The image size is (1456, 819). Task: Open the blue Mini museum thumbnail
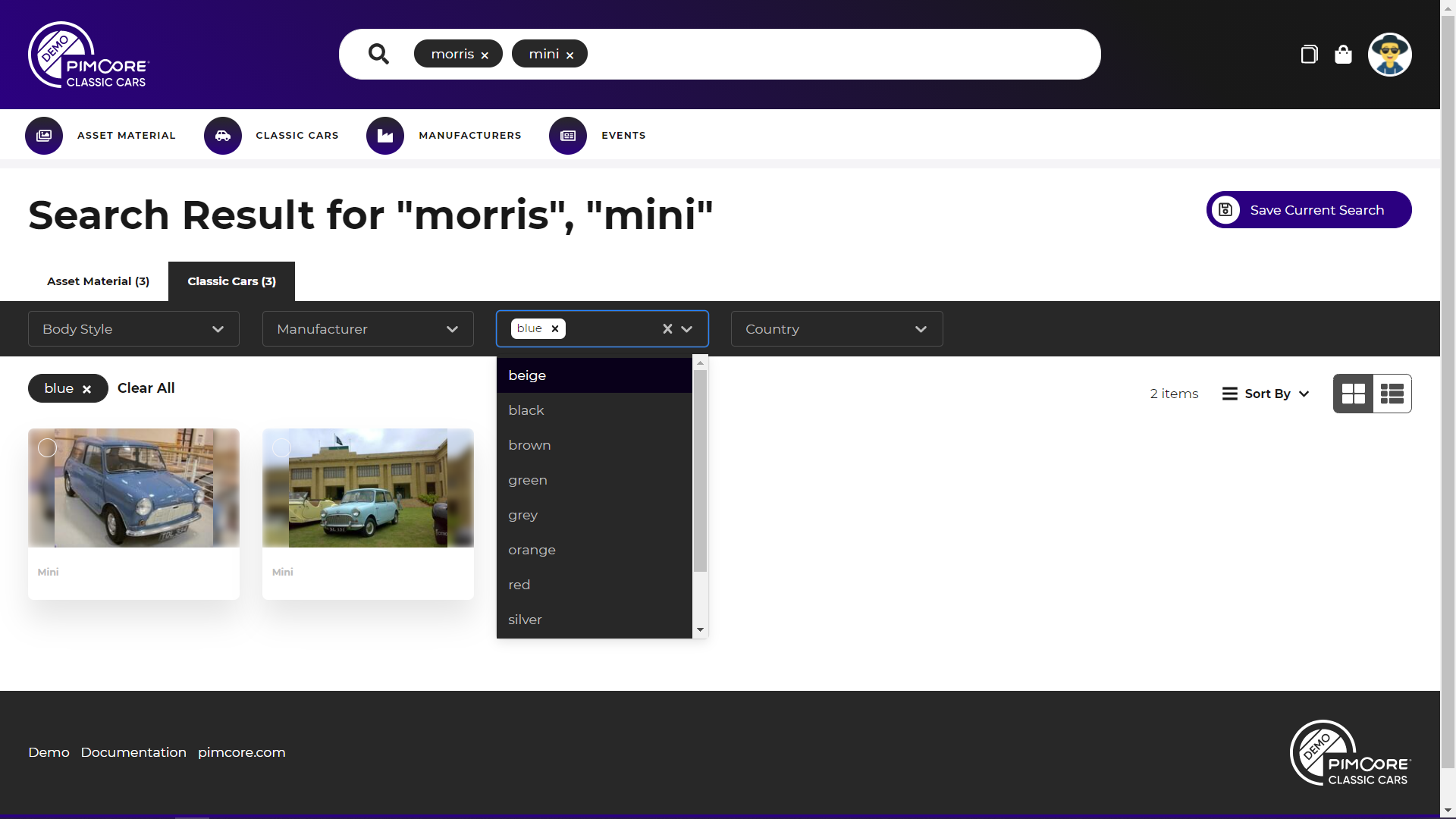133,488
